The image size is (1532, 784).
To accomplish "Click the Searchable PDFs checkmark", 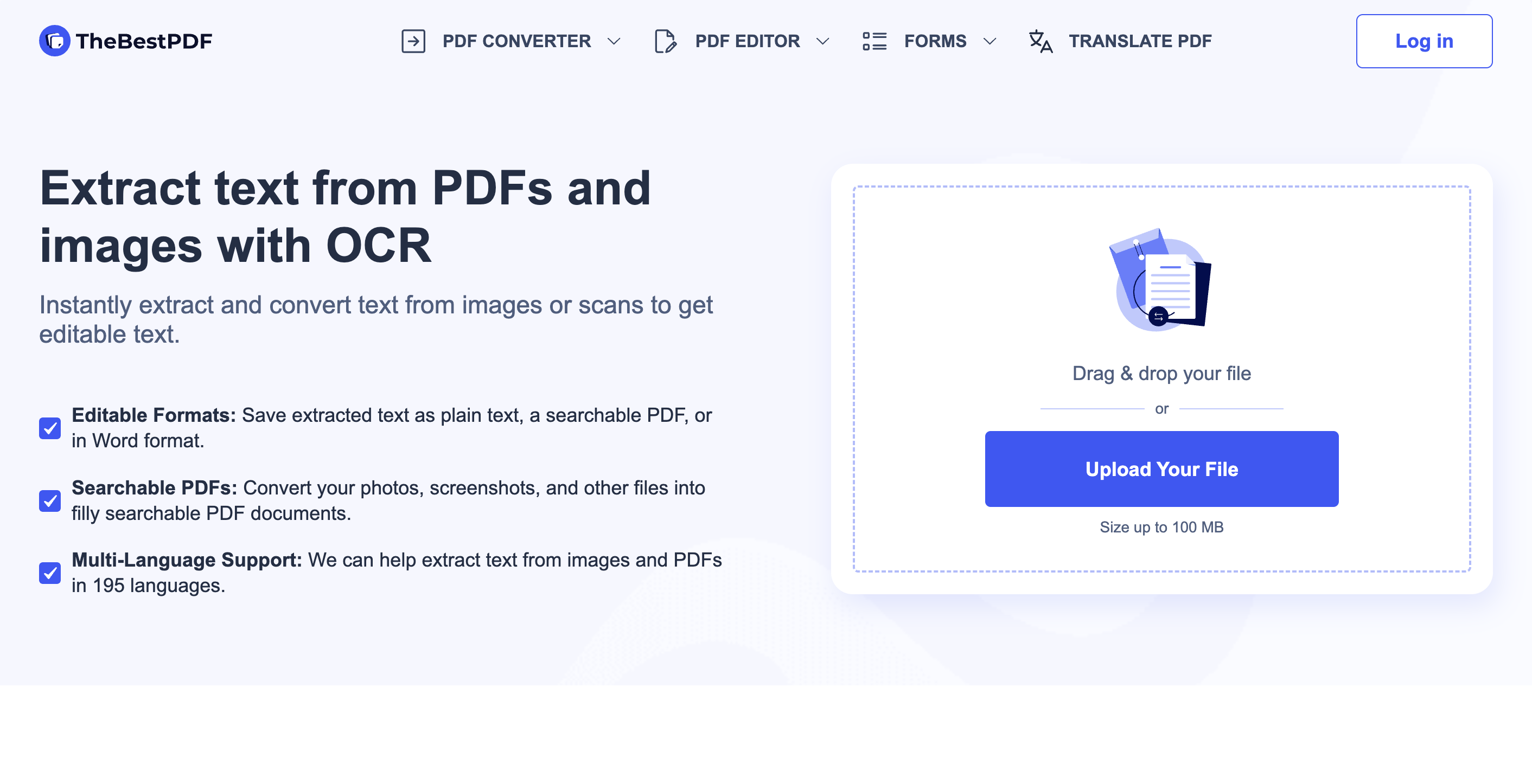I will click(50, 500).
